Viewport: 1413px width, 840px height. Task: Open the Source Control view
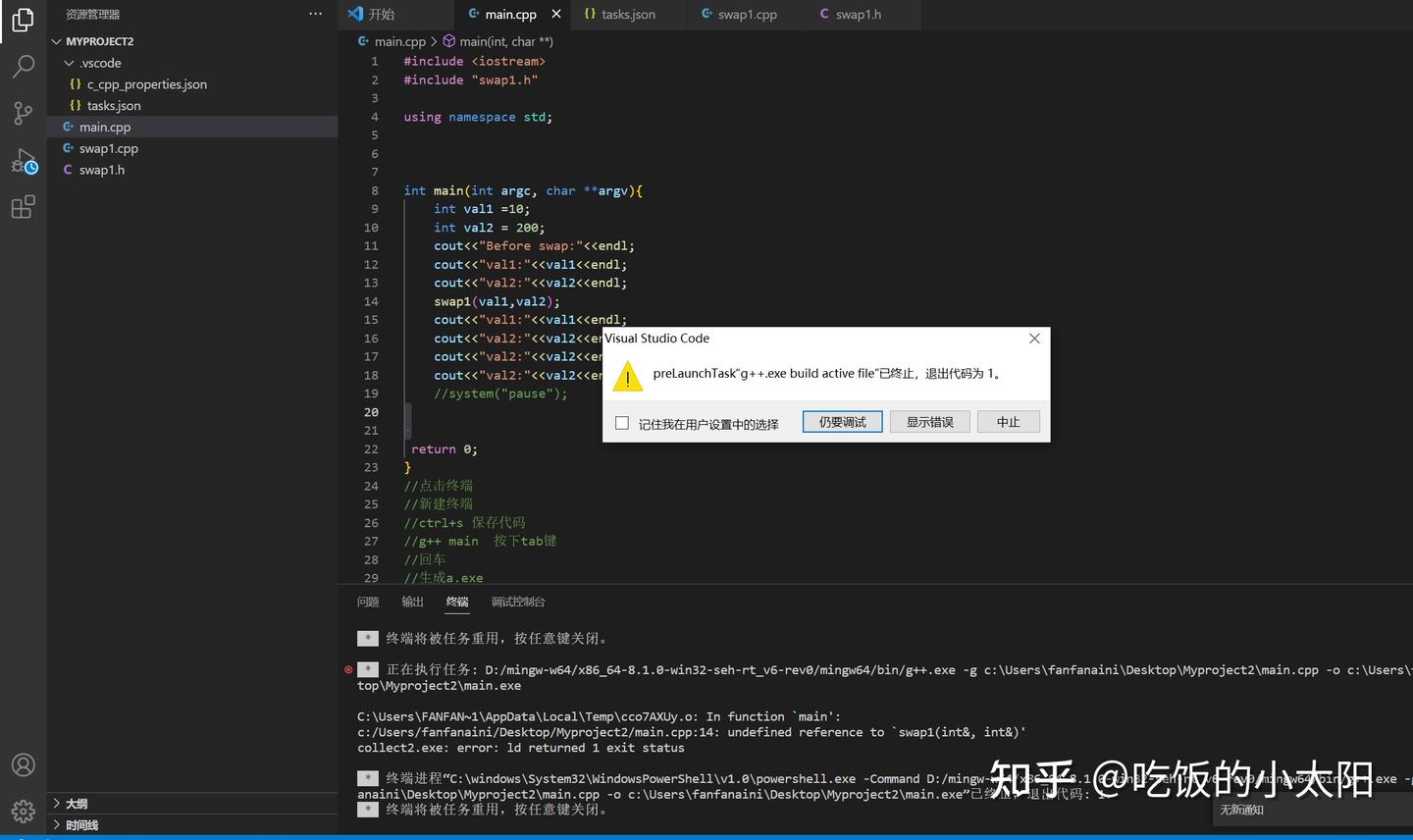[x=23, y=113]
